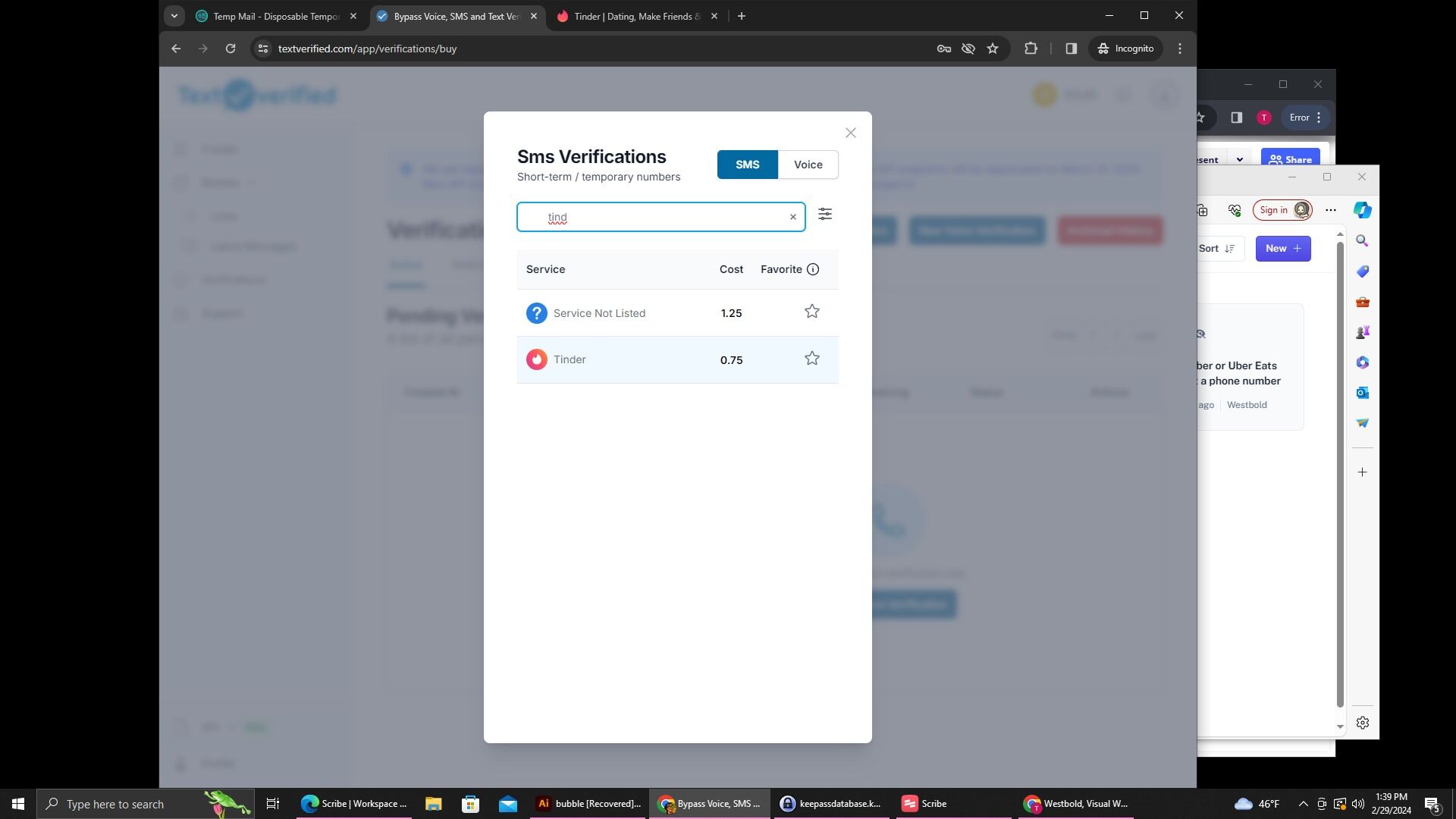Clear the 'tind' search text
The width and height of the screenshot is (1456, 819).
793,217
